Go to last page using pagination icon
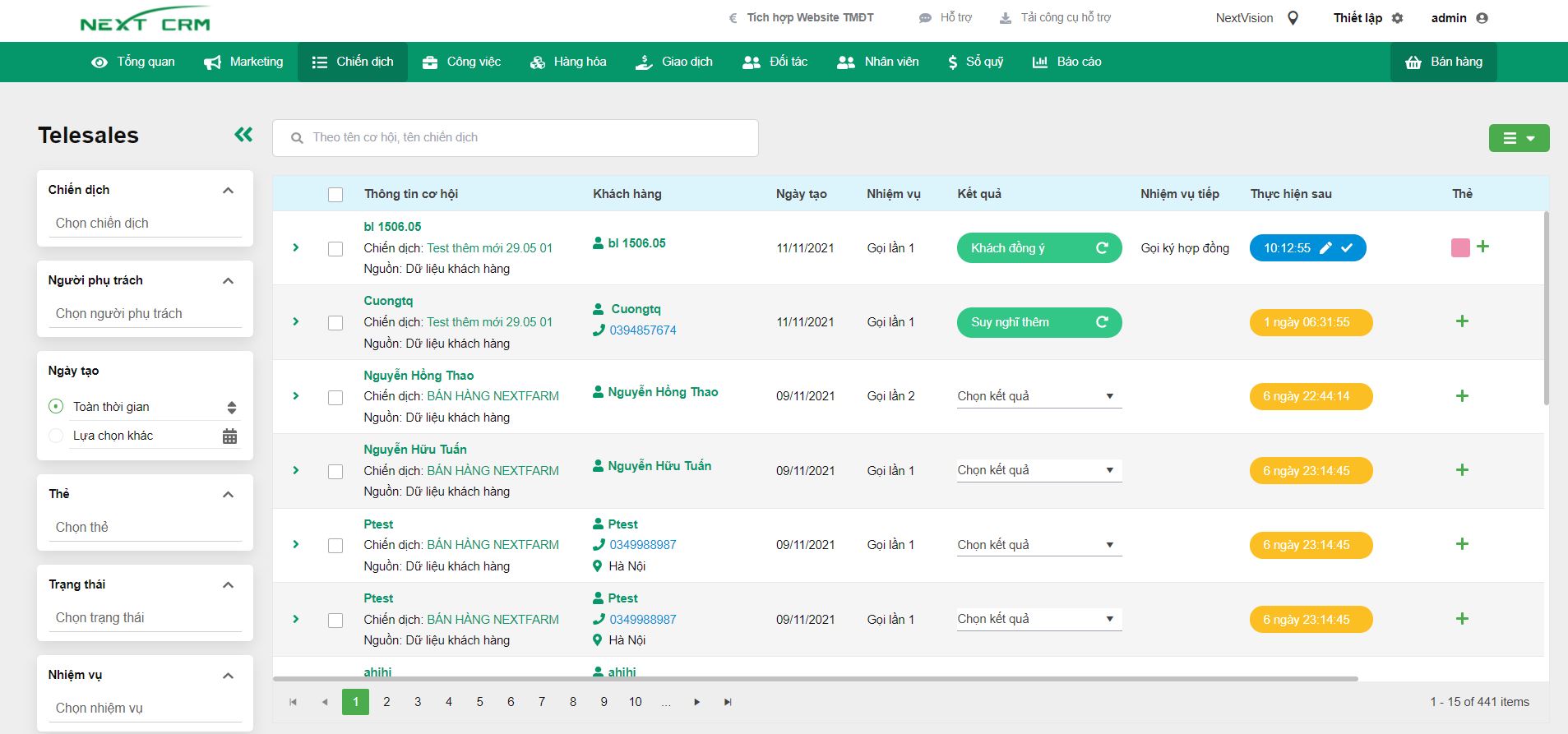 point(728,702)
